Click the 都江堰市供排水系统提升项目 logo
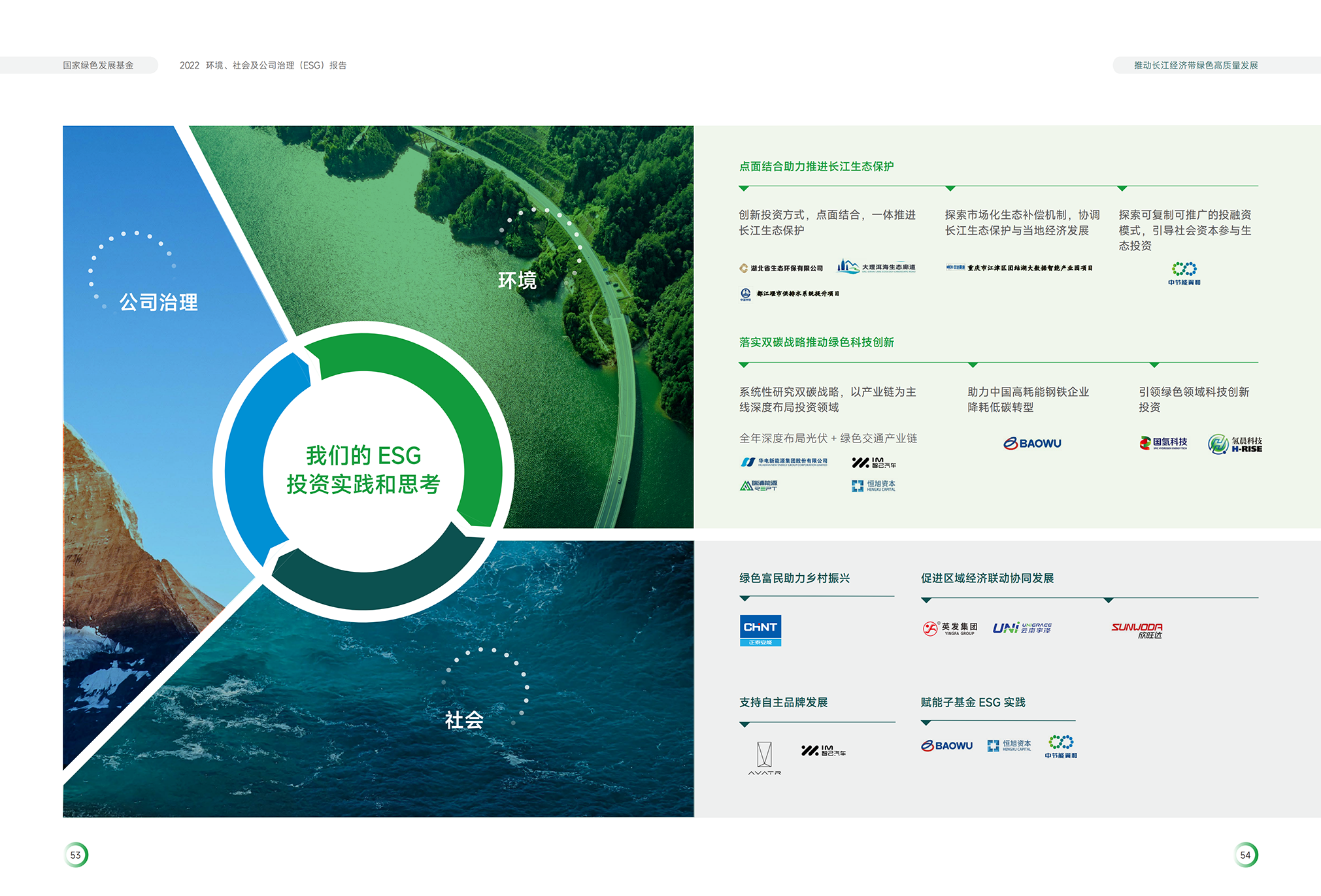 789,294
